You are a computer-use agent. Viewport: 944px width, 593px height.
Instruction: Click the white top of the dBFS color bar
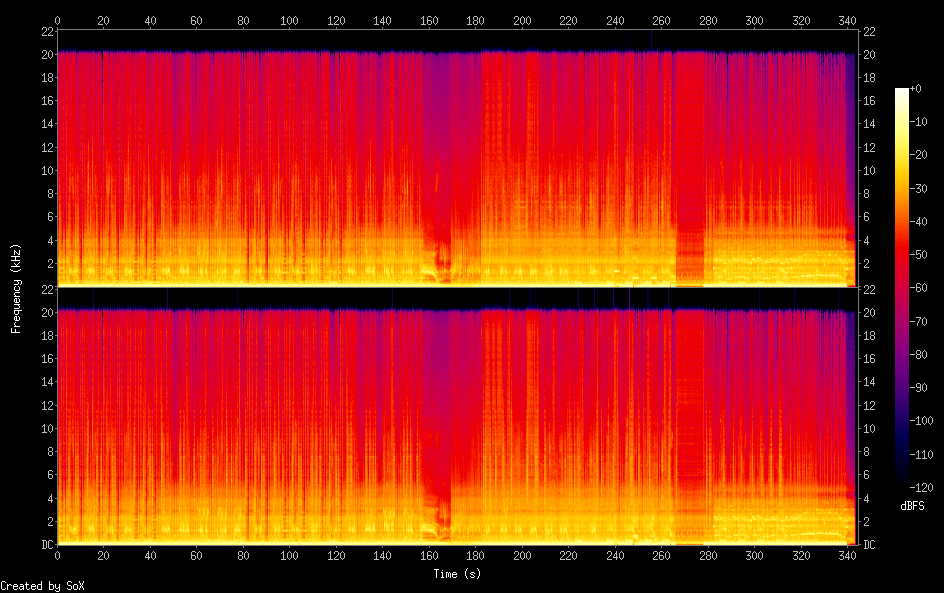902,92
